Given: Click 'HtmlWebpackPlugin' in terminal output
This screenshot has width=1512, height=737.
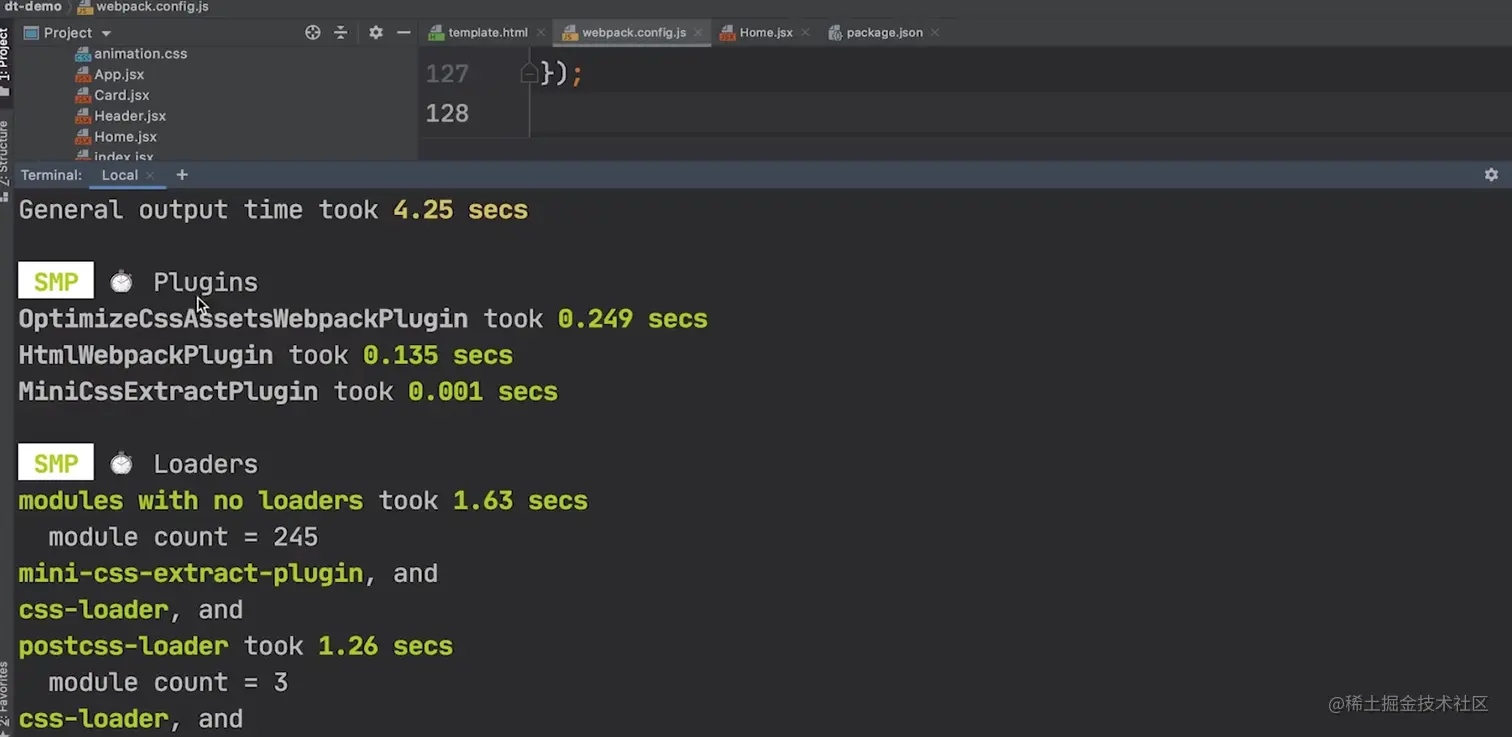Looking at the screenshot, I should point(146,355).
